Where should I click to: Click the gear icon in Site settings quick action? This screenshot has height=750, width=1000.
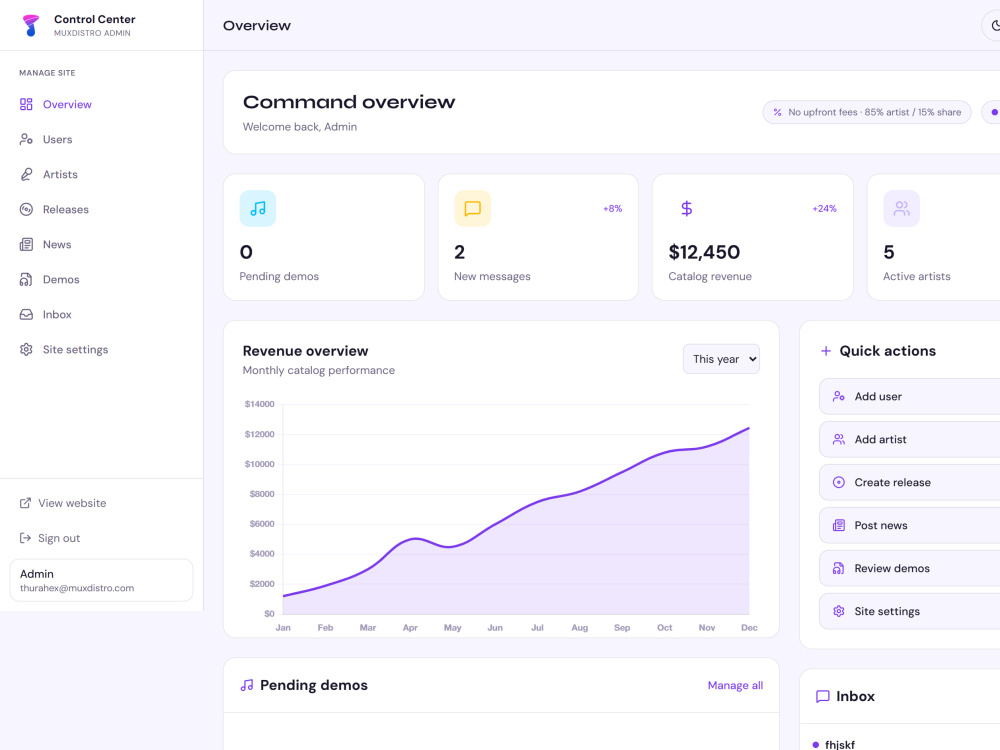coord(839,612)
